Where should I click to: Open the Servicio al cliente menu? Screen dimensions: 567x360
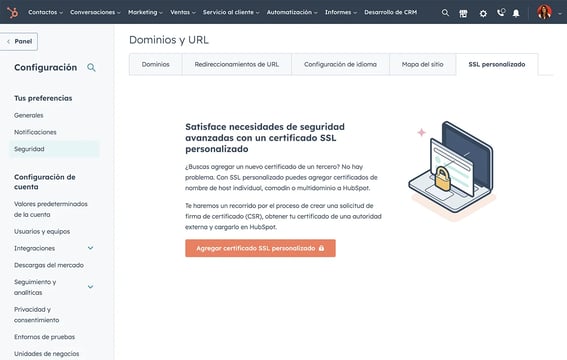point(231,12)
